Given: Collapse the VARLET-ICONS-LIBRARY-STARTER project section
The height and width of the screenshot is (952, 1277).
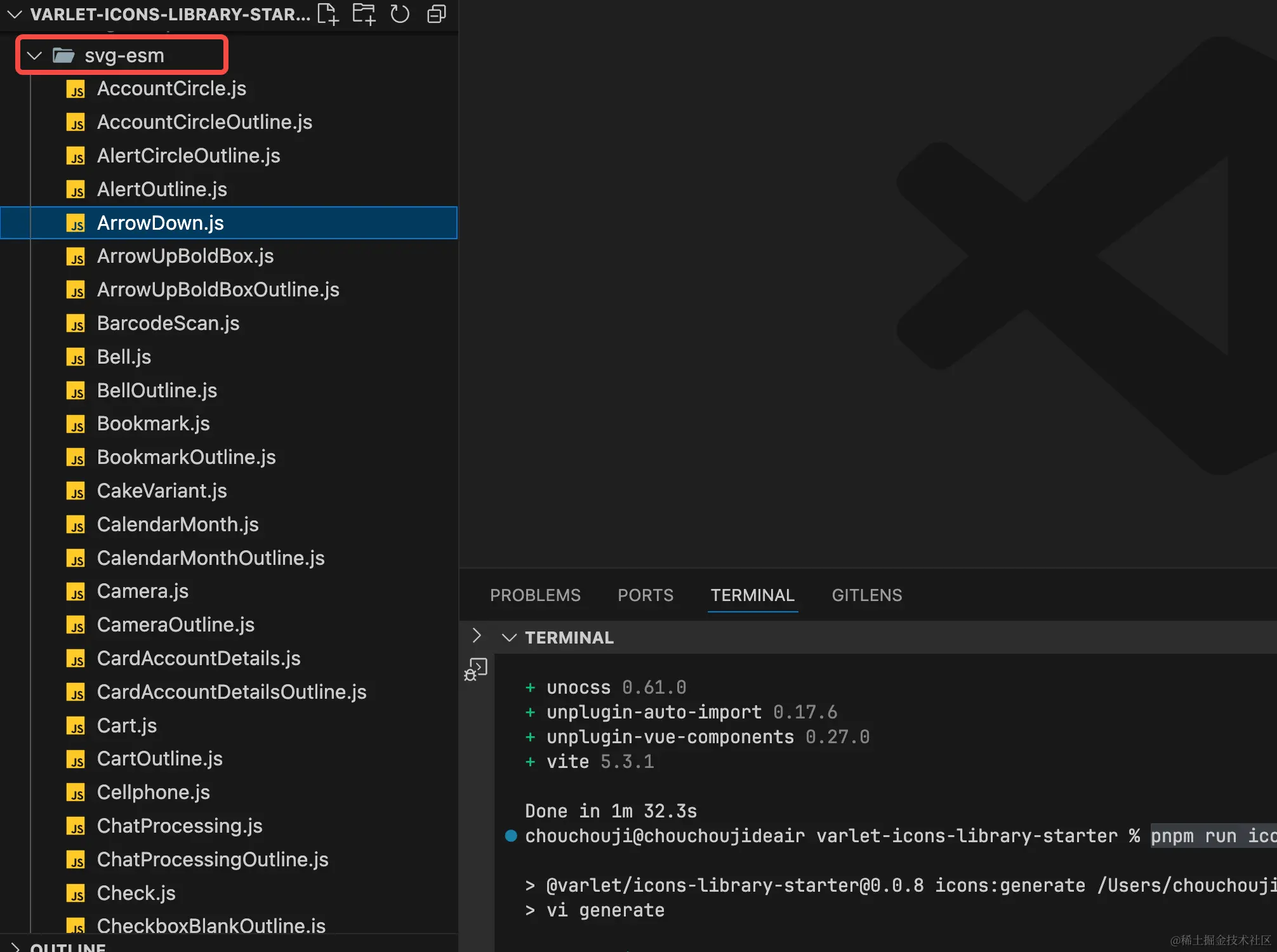Looking at the screenshot, I should [x=14, y=14].
